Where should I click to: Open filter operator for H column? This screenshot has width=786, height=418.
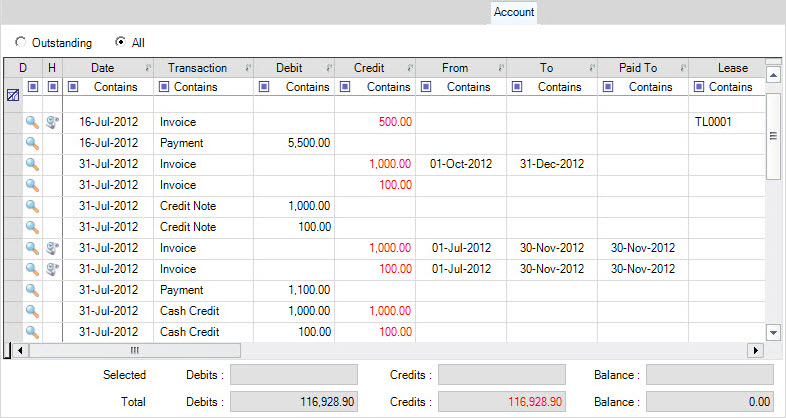coord(53,87)
